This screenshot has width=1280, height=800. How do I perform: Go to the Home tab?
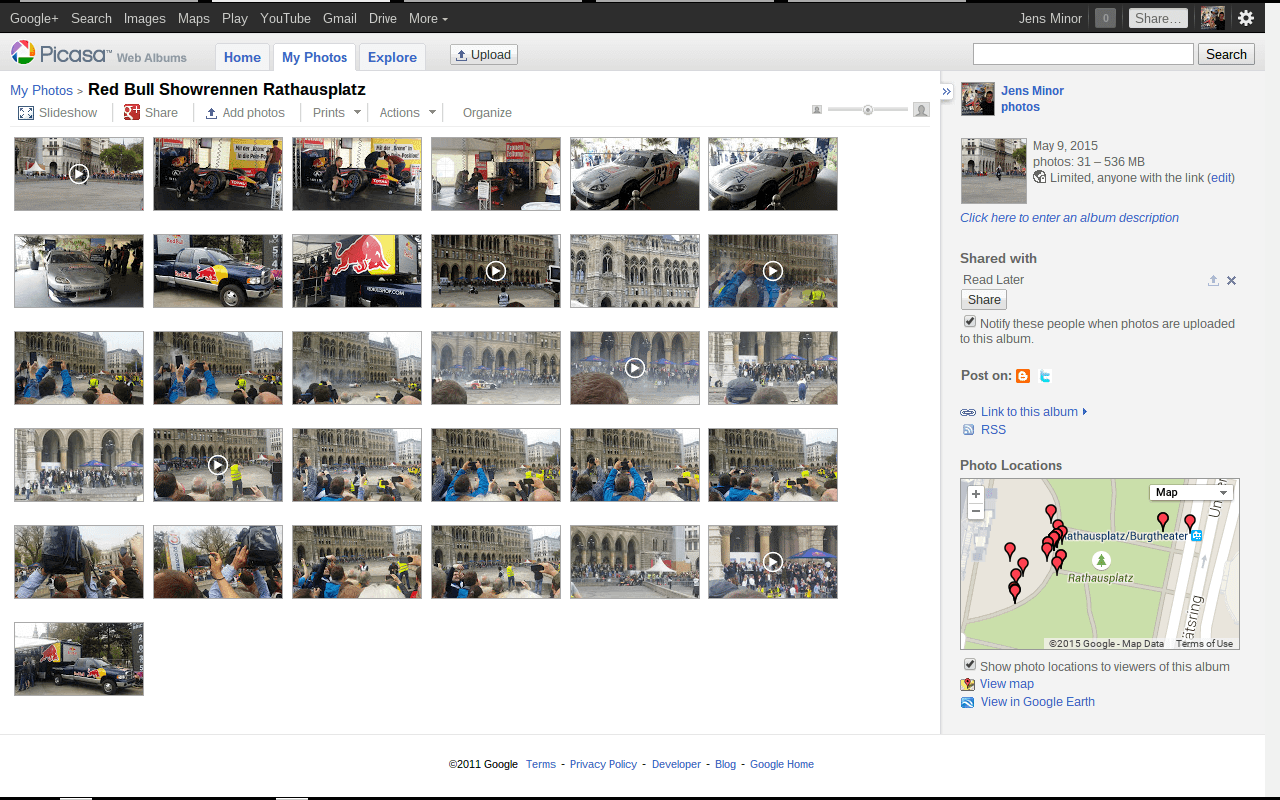tap(242, 57)
